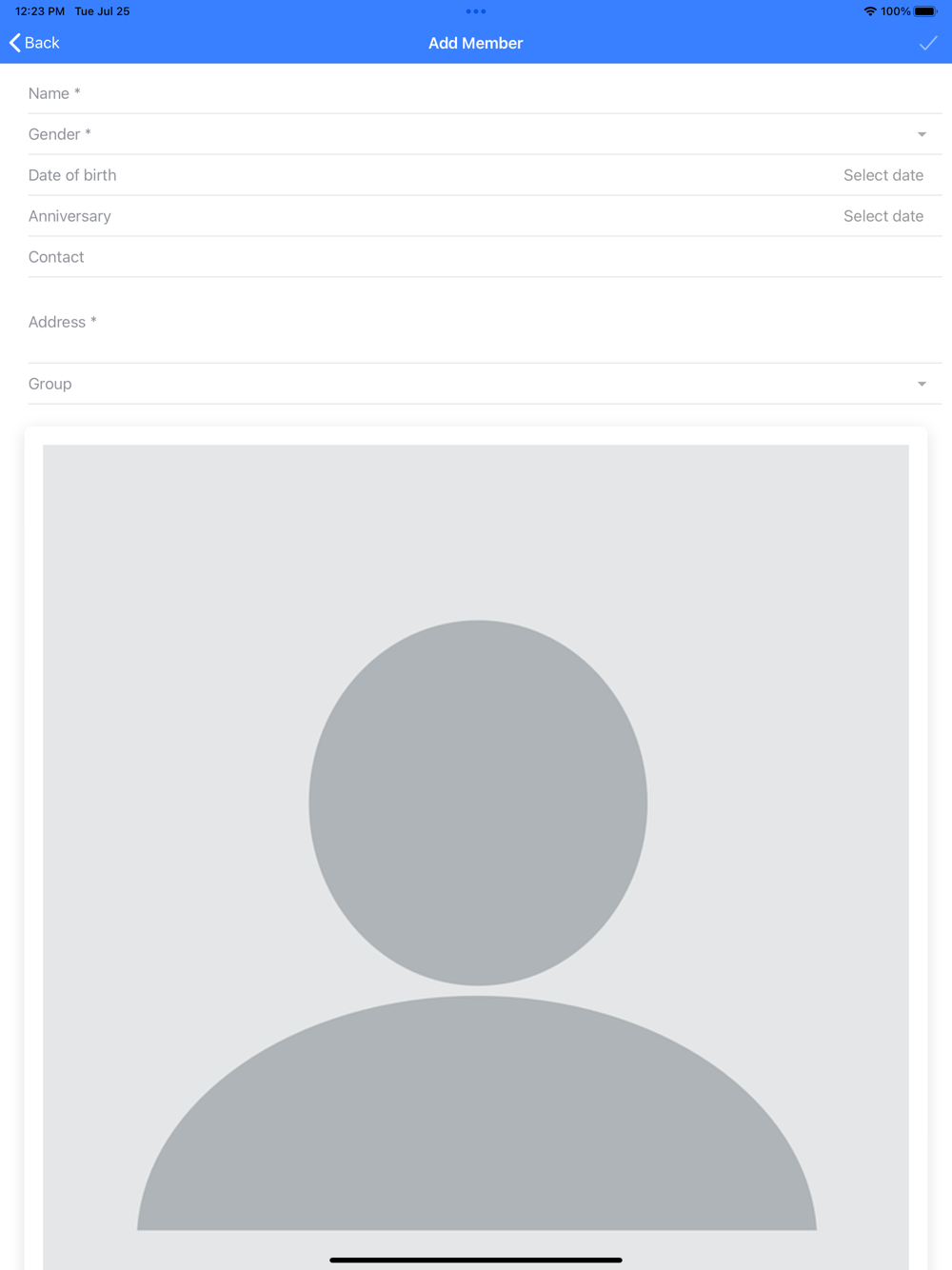Select date for Date of birth
952x1270 pixels.
883,175
